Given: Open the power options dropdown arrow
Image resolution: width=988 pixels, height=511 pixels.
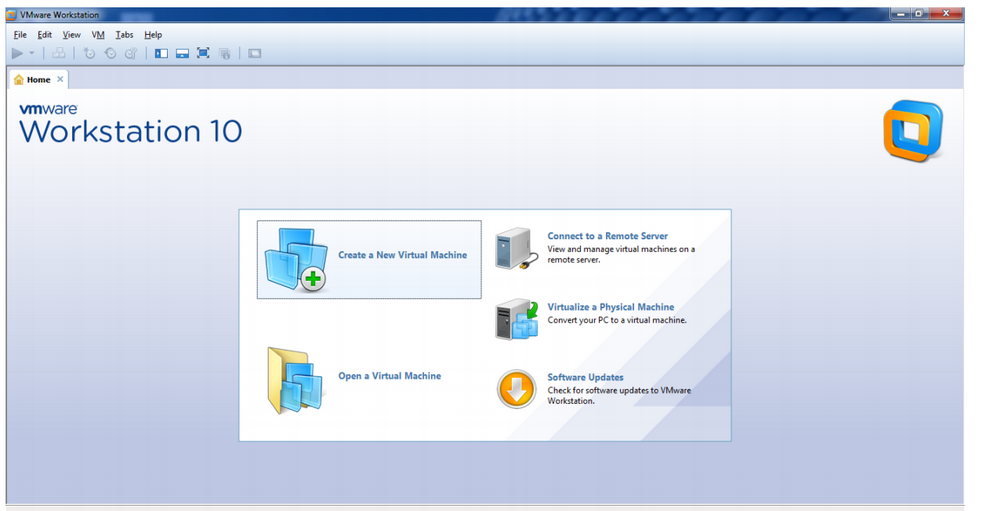Looking at the screenshot, I should (x=32, y=54).
